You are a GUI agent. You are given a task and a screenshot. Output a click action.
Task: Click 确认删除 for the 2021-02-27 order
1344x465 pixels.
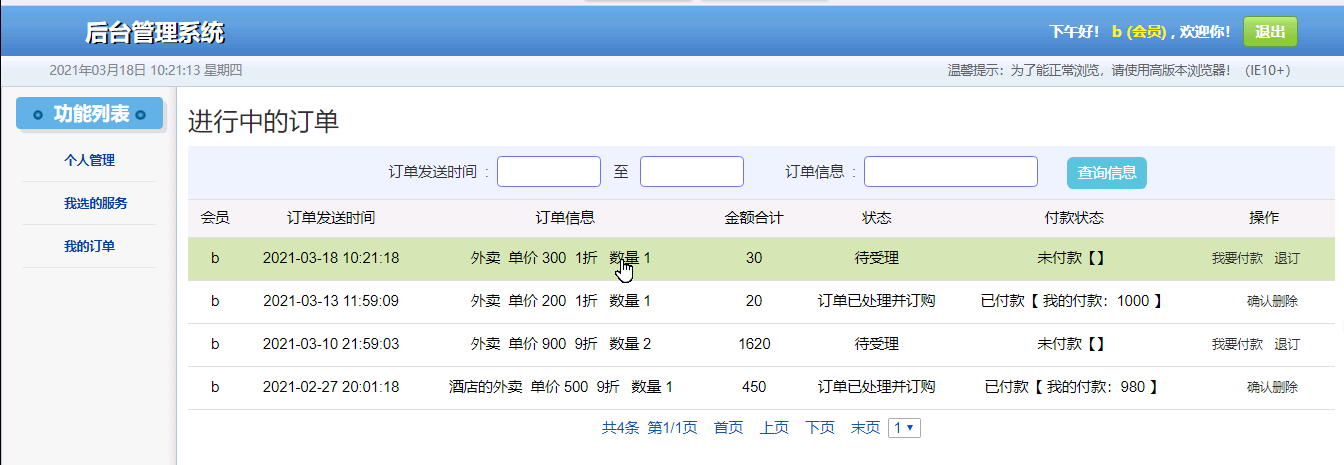coord(1272,387)
